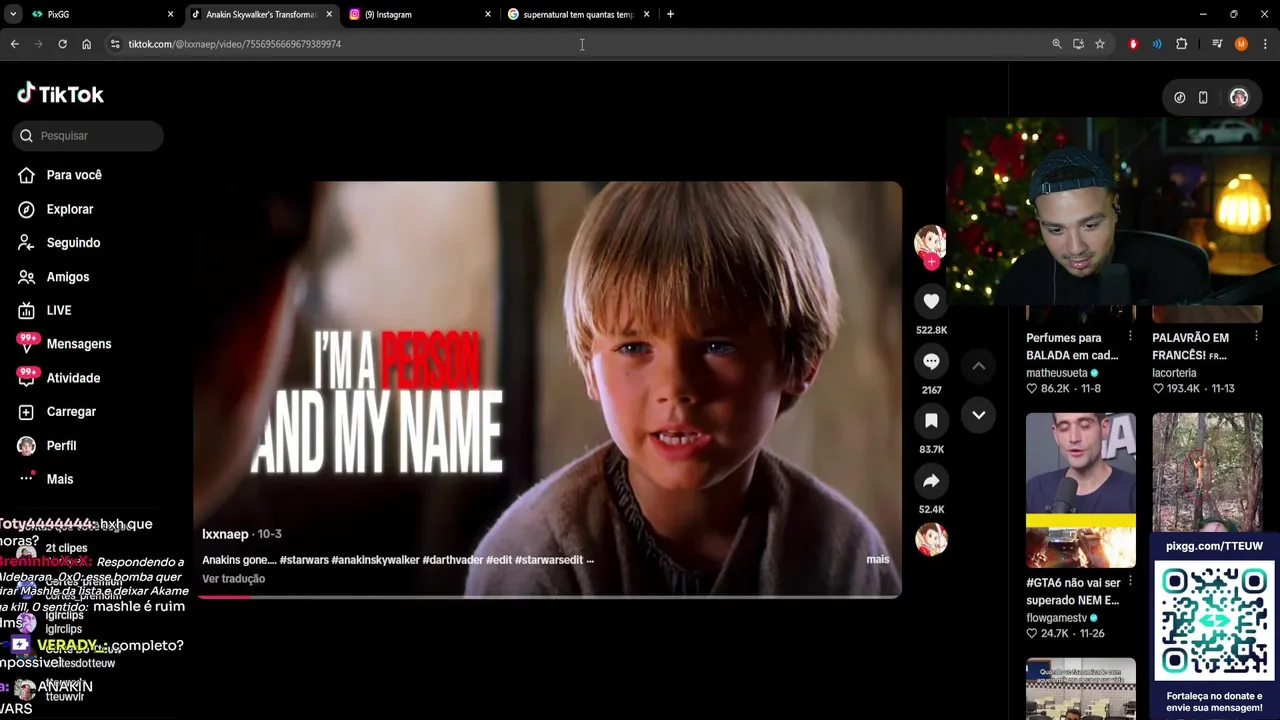Go back with the browser back arrow
Screen dimensions: 1280x720
[14, 44]
